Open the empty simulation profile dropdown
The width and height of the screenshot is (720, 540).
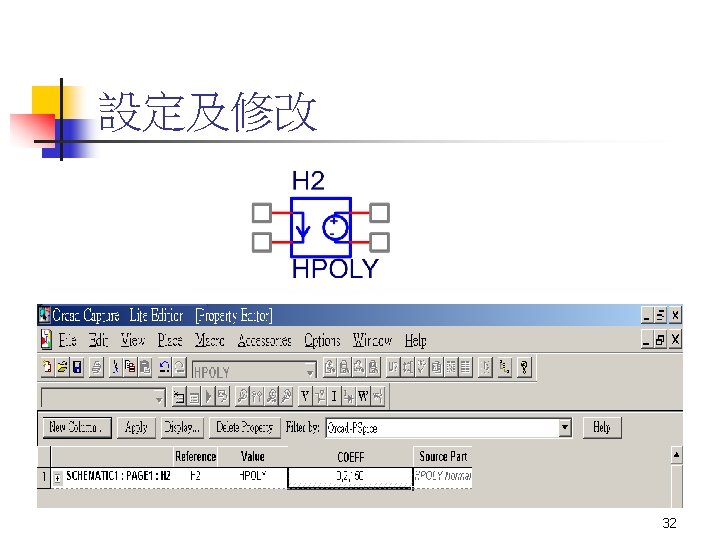[159, 399]
